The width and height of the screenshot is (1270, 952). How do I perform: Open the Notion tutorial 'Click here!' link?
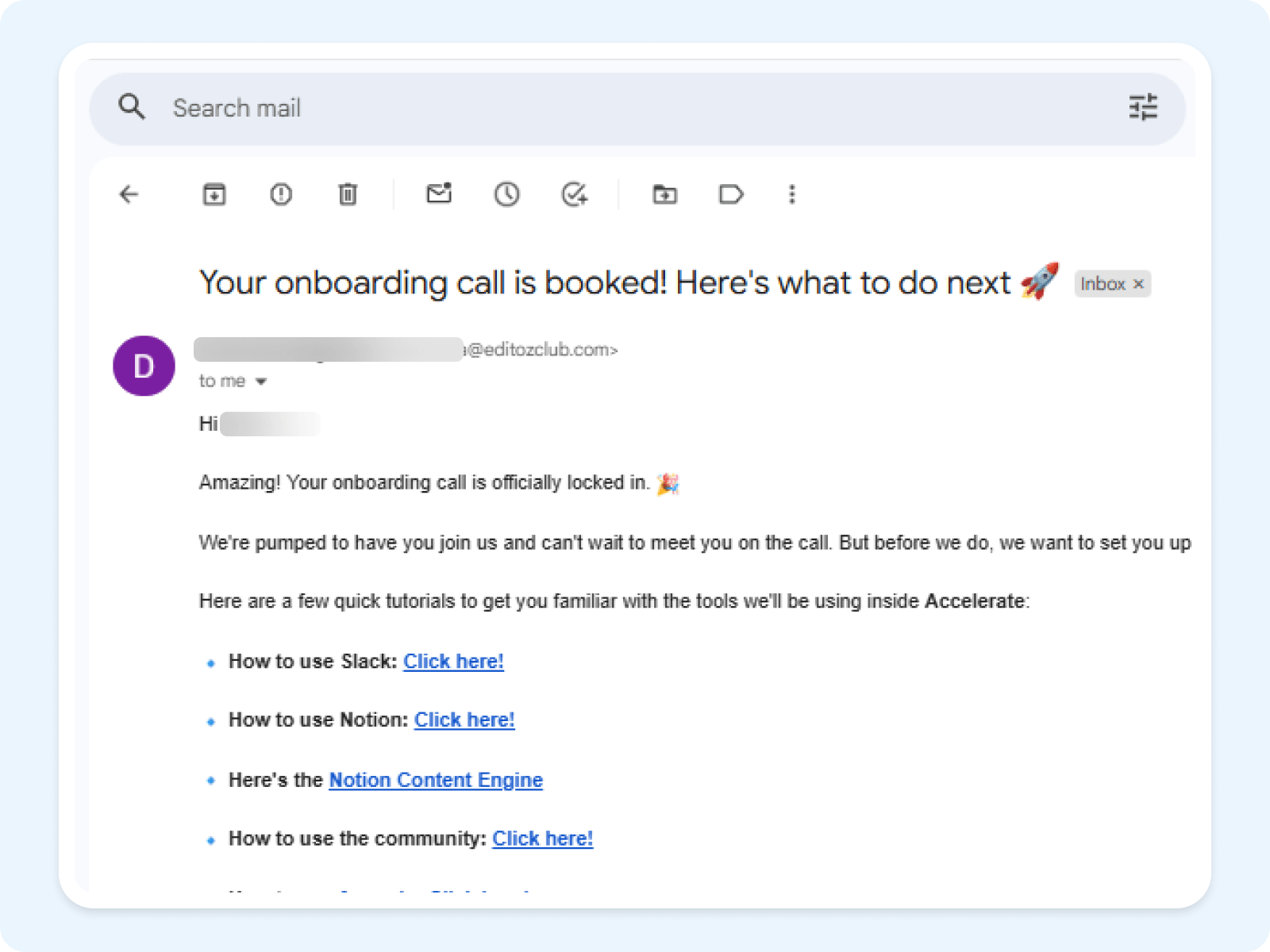464,720
